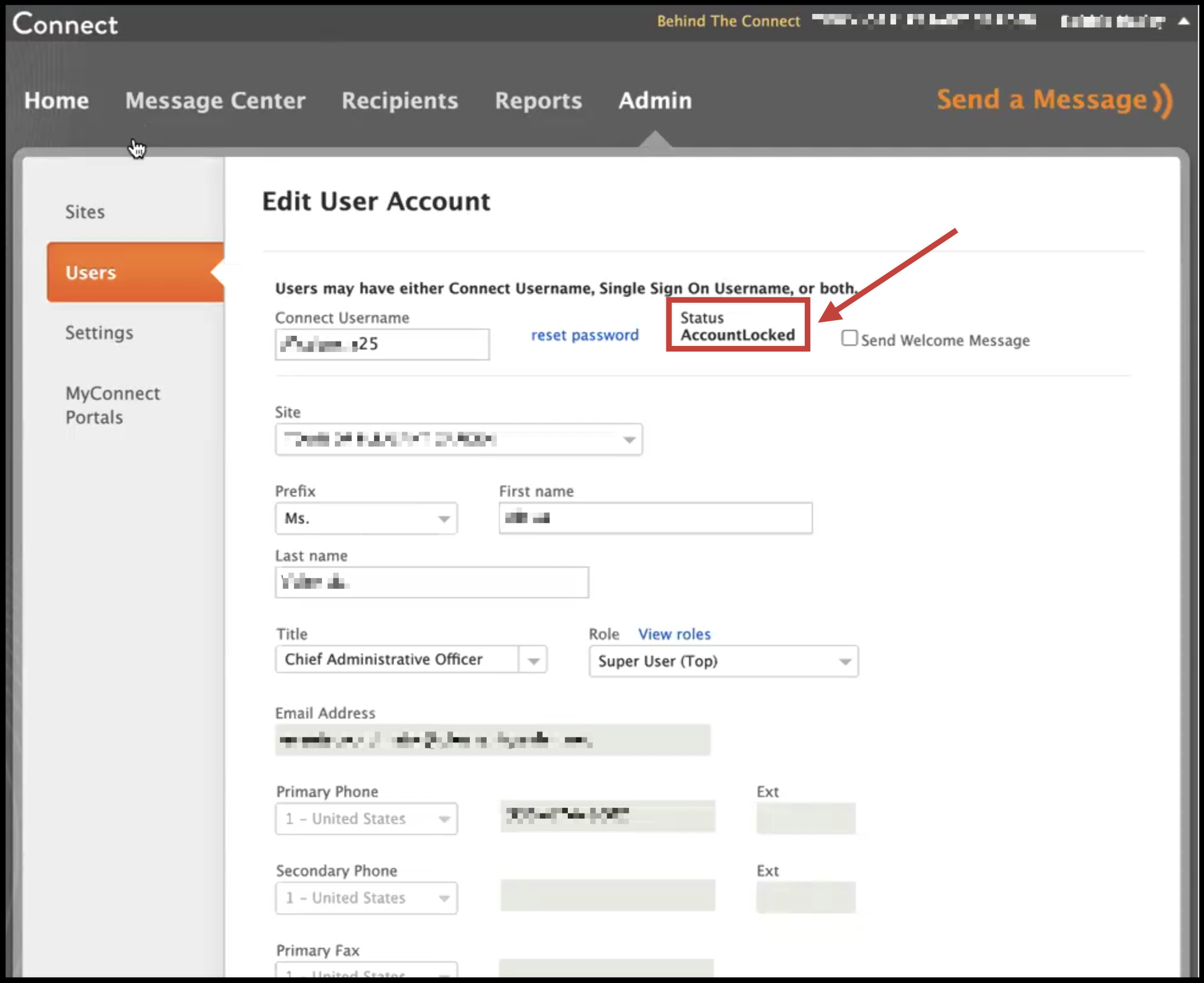The height and width of the screenshot is (983, 1204).
Task: Open MyConnect Portals in the sidebar
Action: click(x=112, y=405)
